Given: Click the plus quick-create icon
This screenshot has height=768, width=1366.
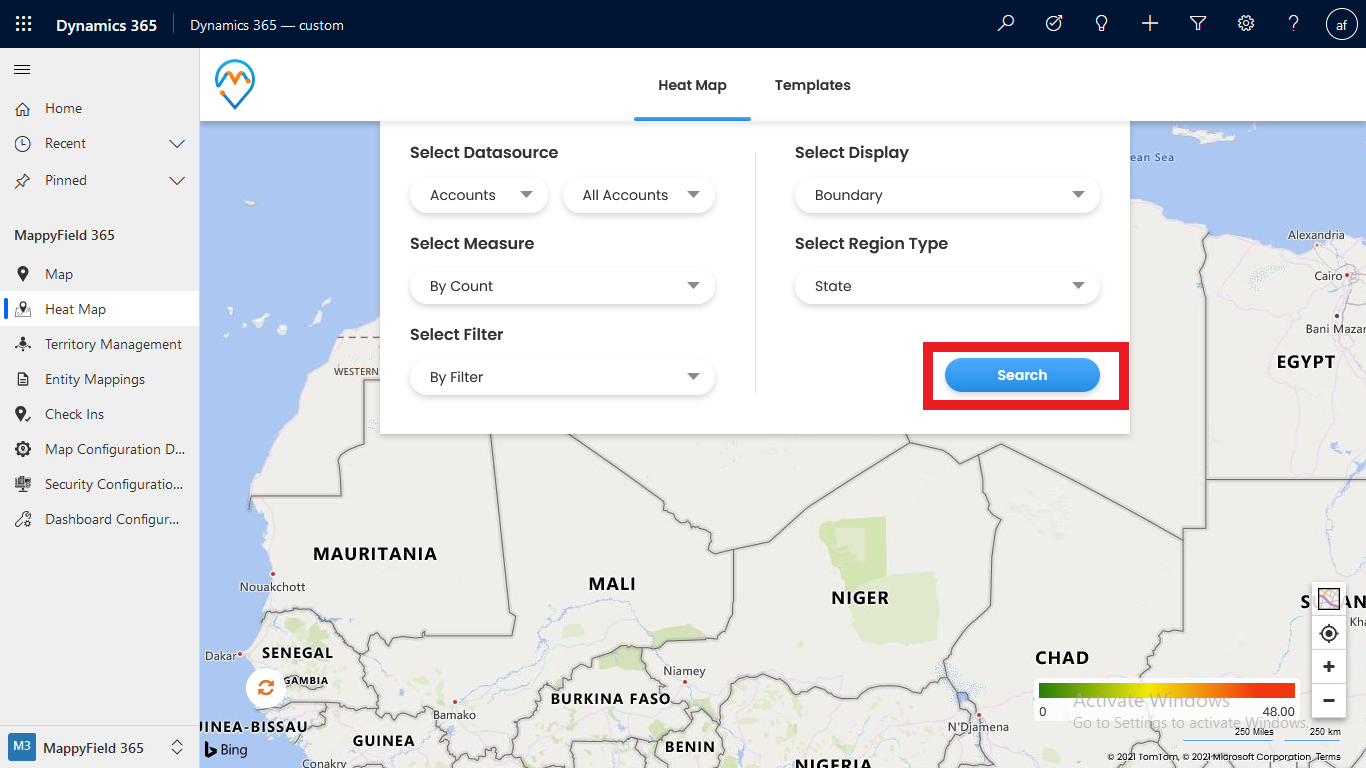Looking at the screenshot, I should coord(1150,24).
